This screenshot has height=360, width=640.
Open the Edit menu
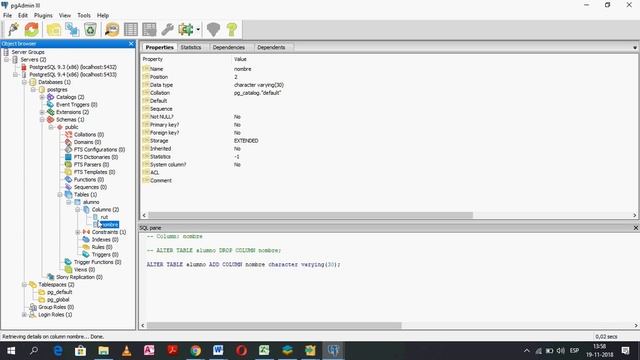pyautogui.click(x=23, y=15)
